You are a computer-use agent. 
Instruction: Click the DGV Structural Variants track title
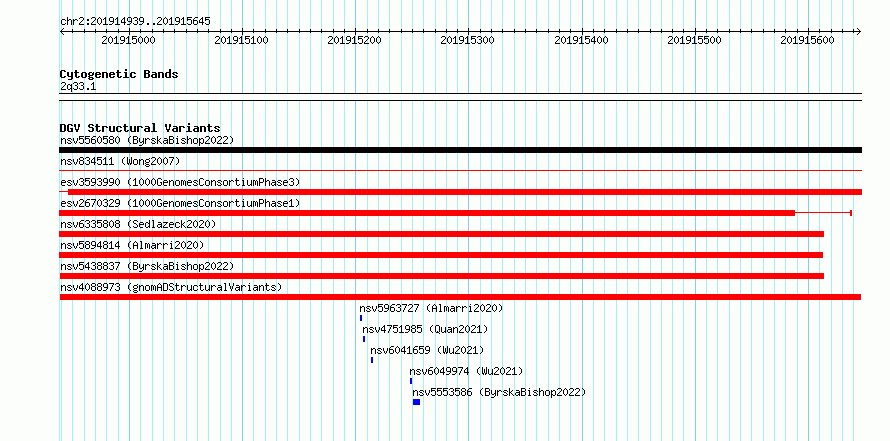click(140, 128)
